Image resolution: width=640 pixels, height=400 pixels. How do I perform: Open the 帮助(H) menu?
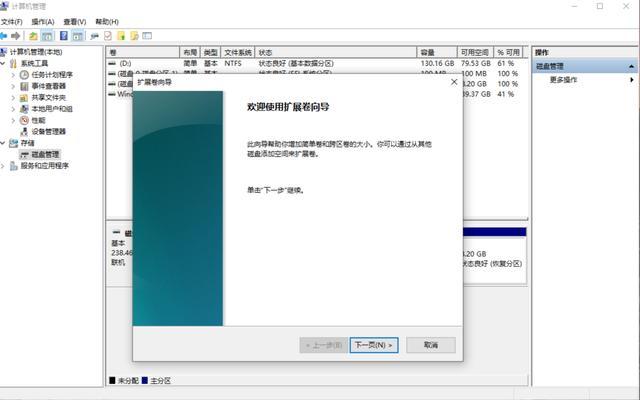[x=104, y=21]
